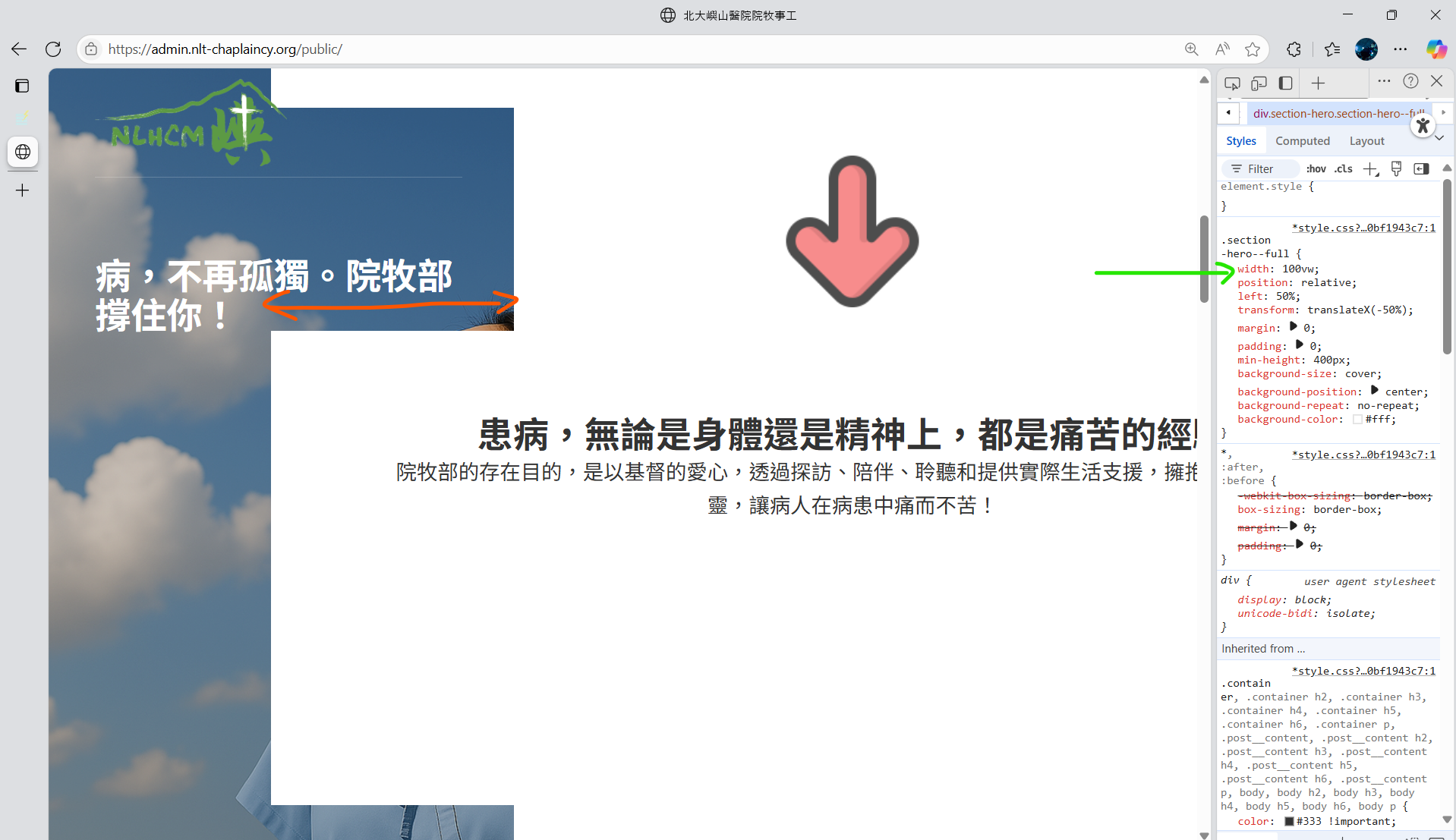Expand the margin shorthand property triangle
Image resolution: width=1456 pixels, height=840 pixels.
[1293, 327]
